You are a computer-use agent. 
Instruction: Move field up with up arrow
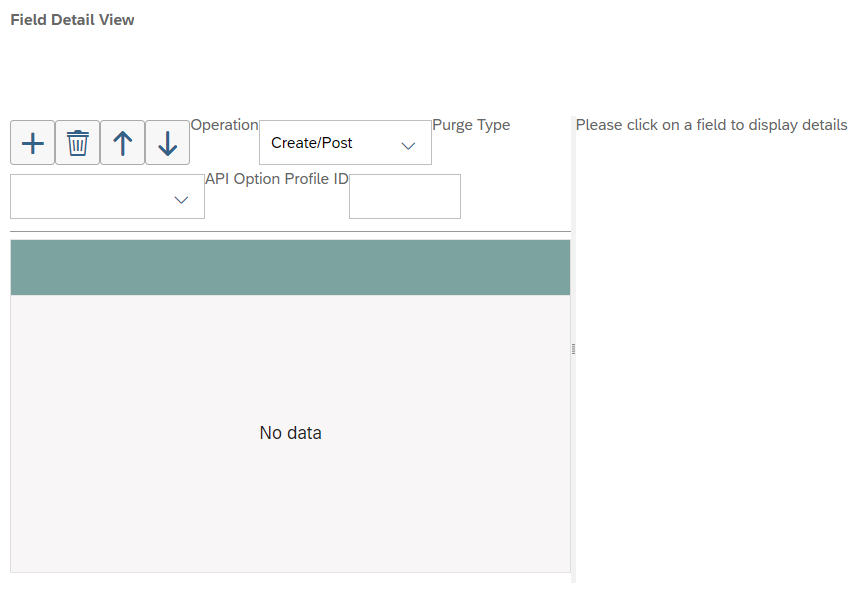123,143
